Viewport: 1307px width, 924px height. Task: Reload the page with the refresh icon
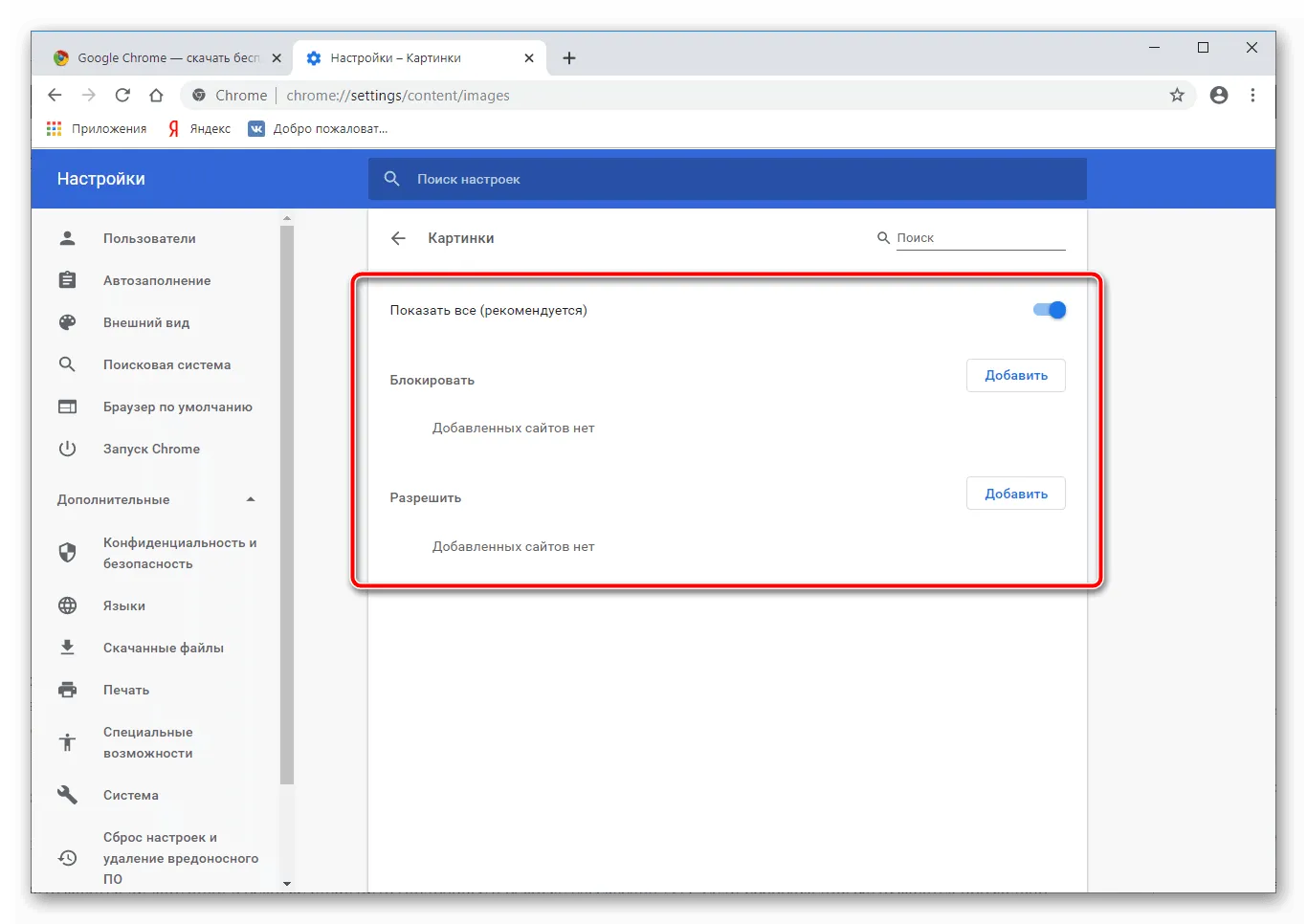point(122,95)
